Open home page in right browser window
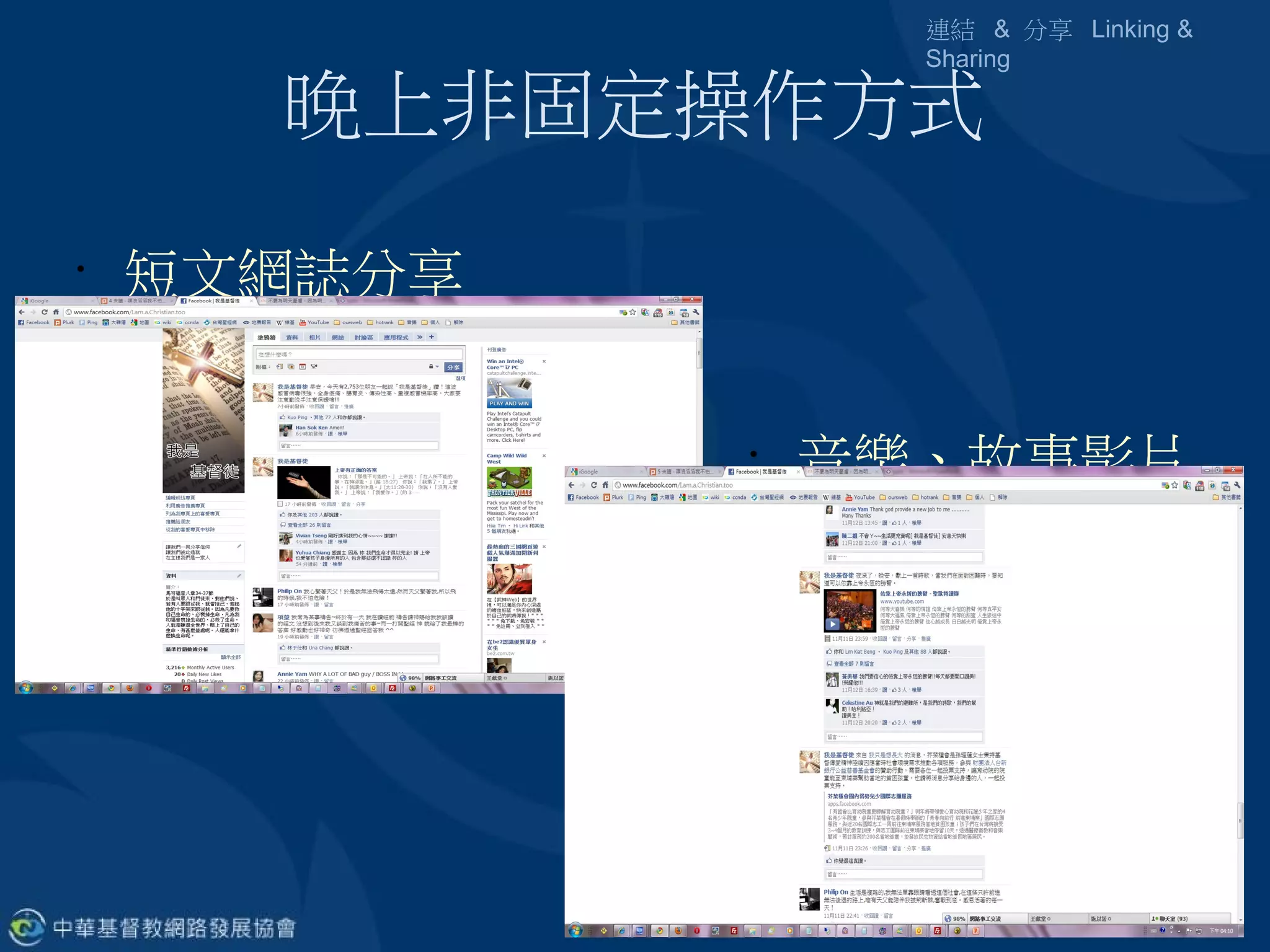This screenshot has height=952, width=1270. pyautogui.click(x=605, y=485)
